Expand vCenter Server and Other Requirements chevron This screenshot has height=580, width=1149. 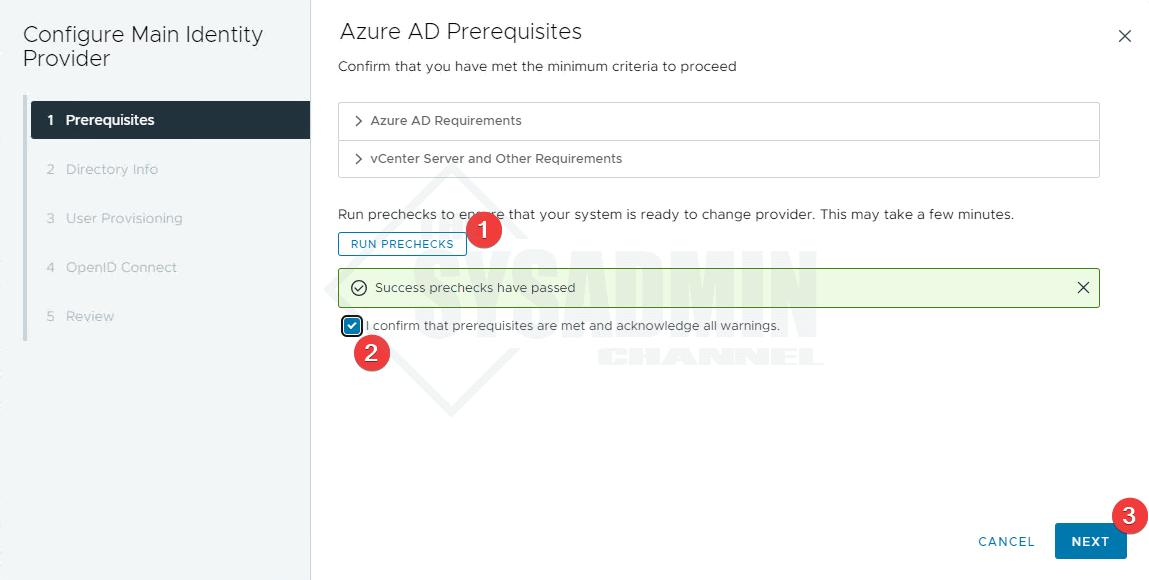point(358,159)
